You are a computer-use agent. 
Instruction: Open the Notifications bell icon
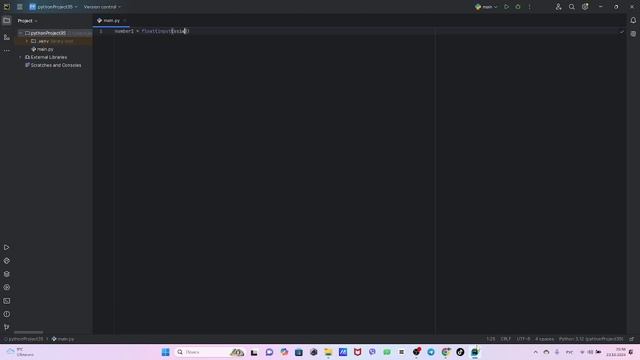pyautogui.click(x=633, y=20)
